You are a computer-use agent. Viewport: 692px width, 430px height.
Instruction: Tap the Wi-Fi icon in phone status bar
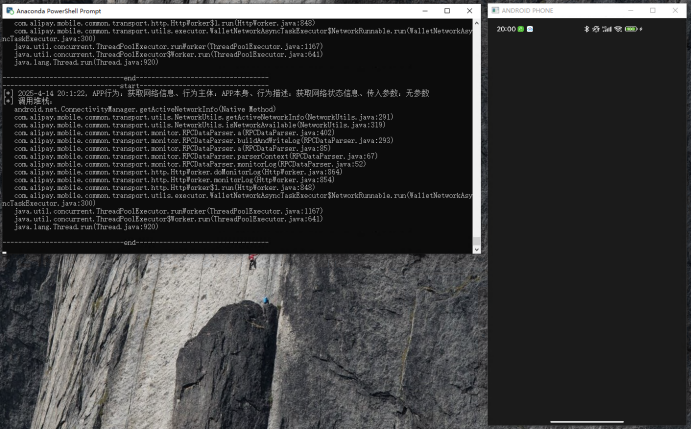click(618, 29)
